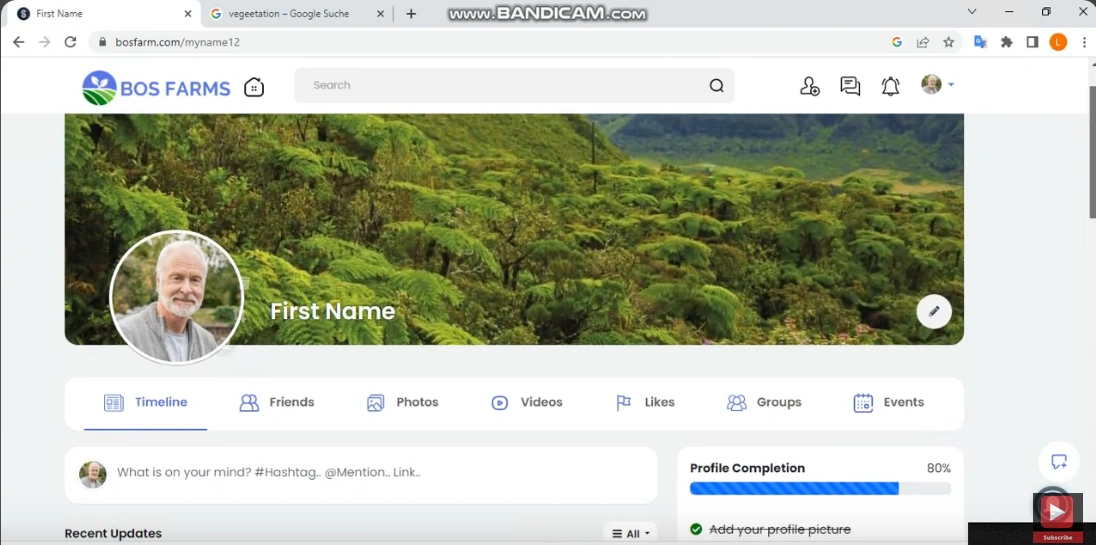Click the 80% completion value
1096x545 pixels.
point(939,468)
